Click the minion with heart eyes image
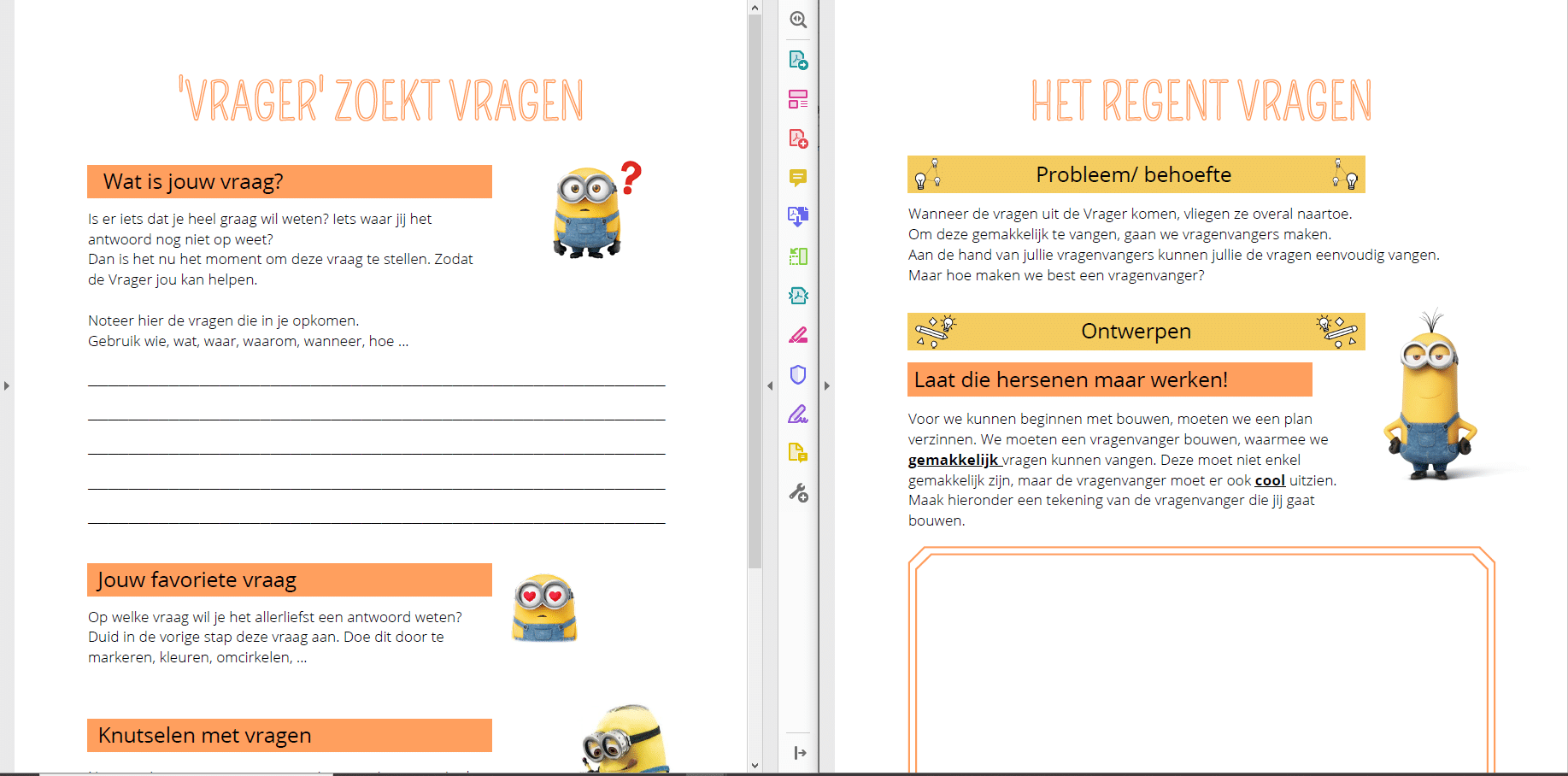 coord(544,608)
